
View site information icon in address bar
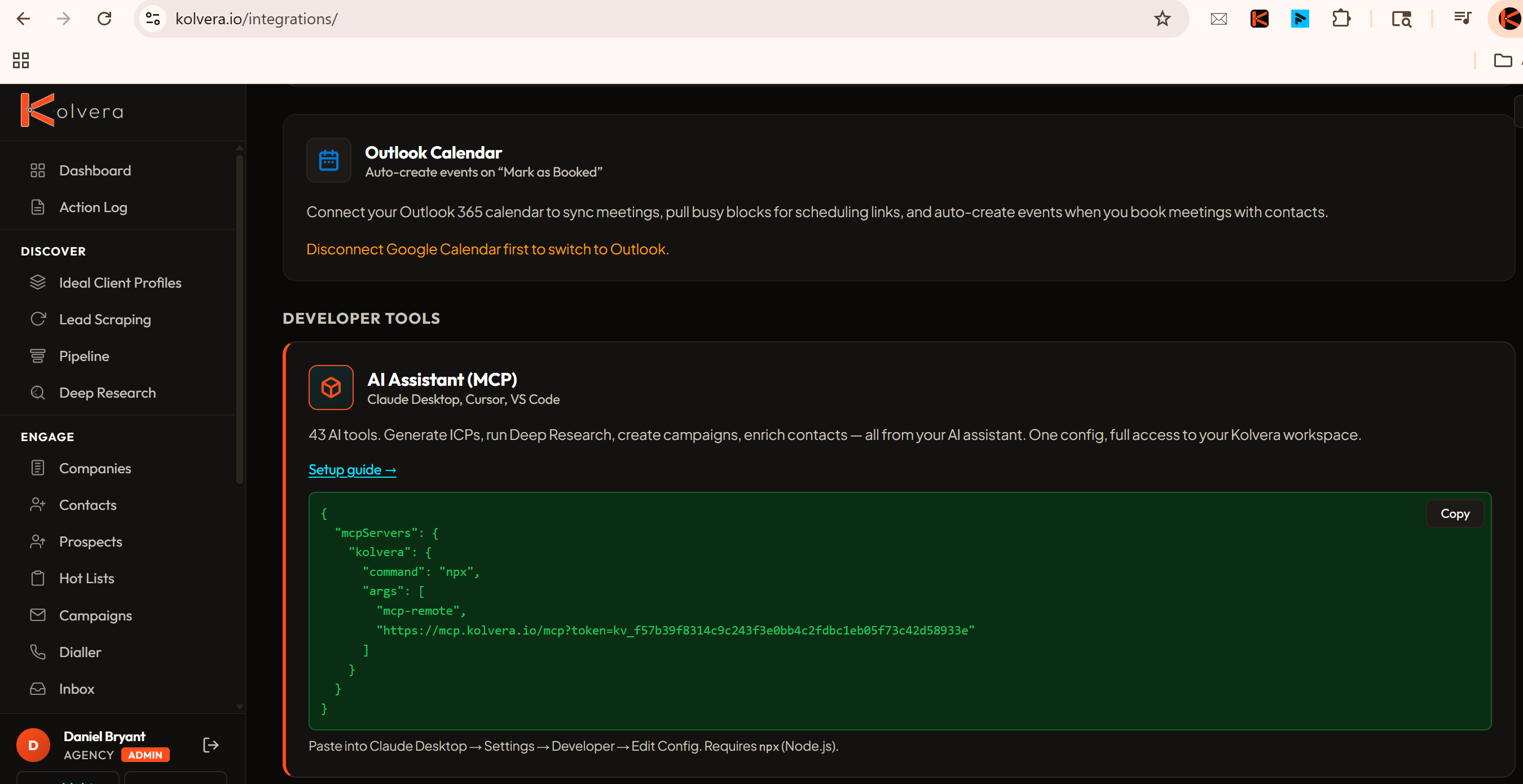click(152, 19)
